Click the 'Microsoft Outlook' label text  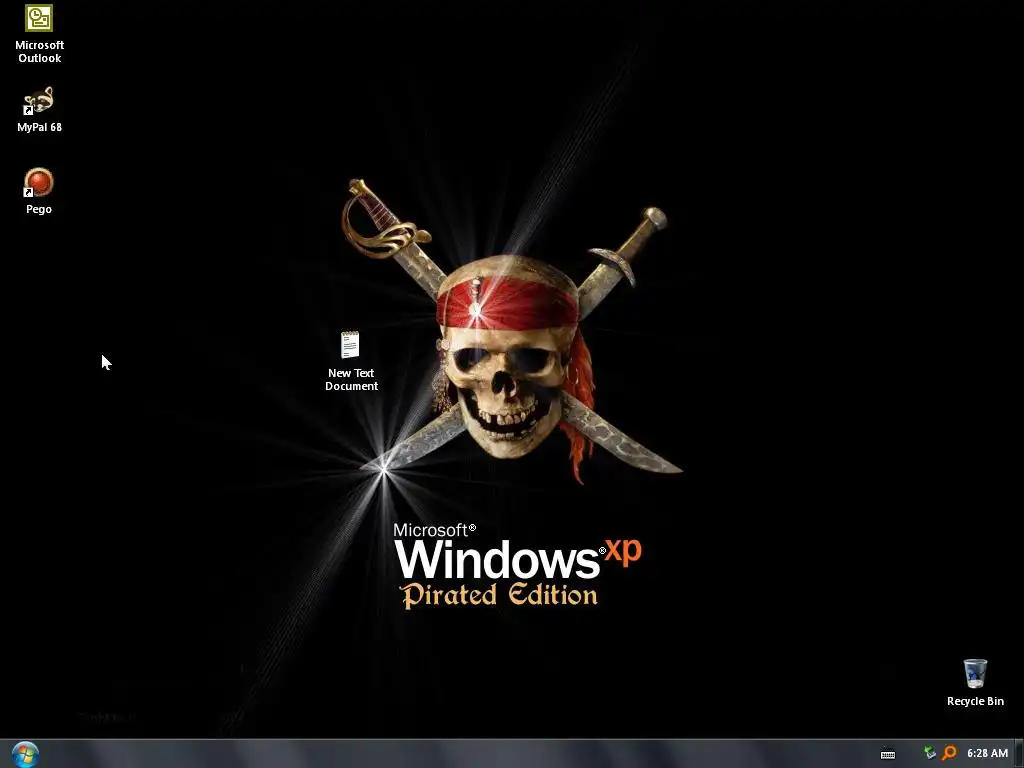click(x=39, y=52)
